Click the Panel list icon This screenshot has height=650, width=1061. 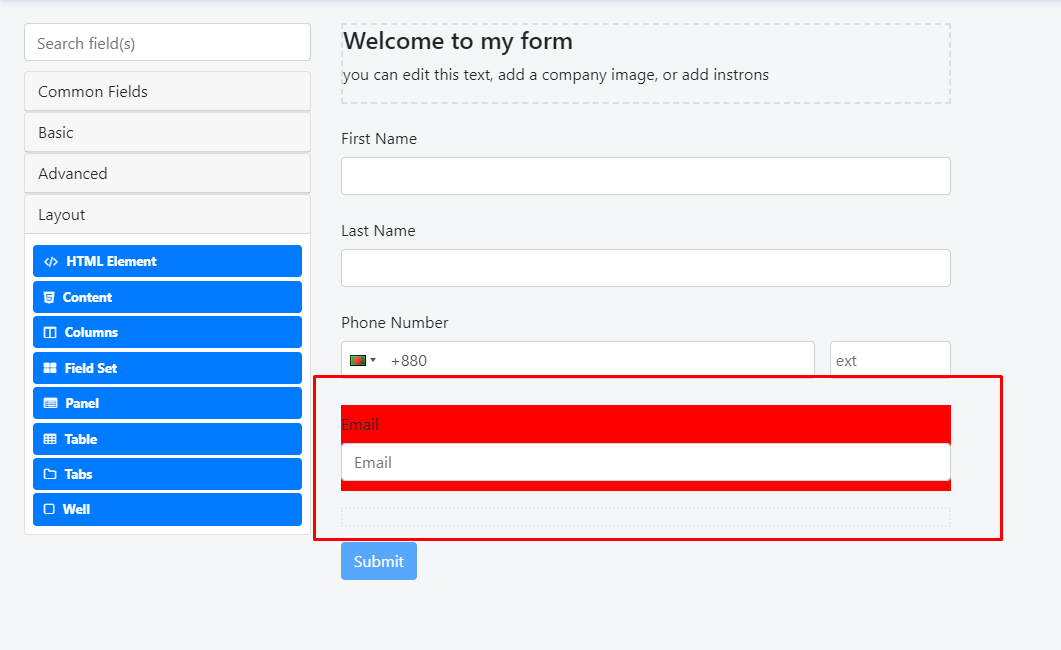click(x=50, y=404)
